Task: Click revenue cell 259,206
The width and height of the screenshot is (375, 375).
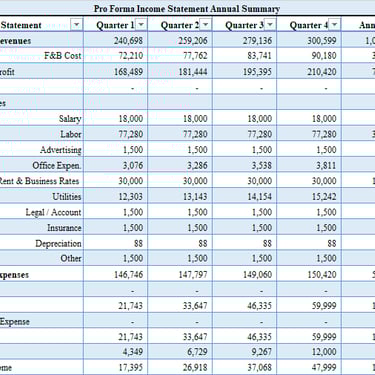Action: click(x=193, y=41)
